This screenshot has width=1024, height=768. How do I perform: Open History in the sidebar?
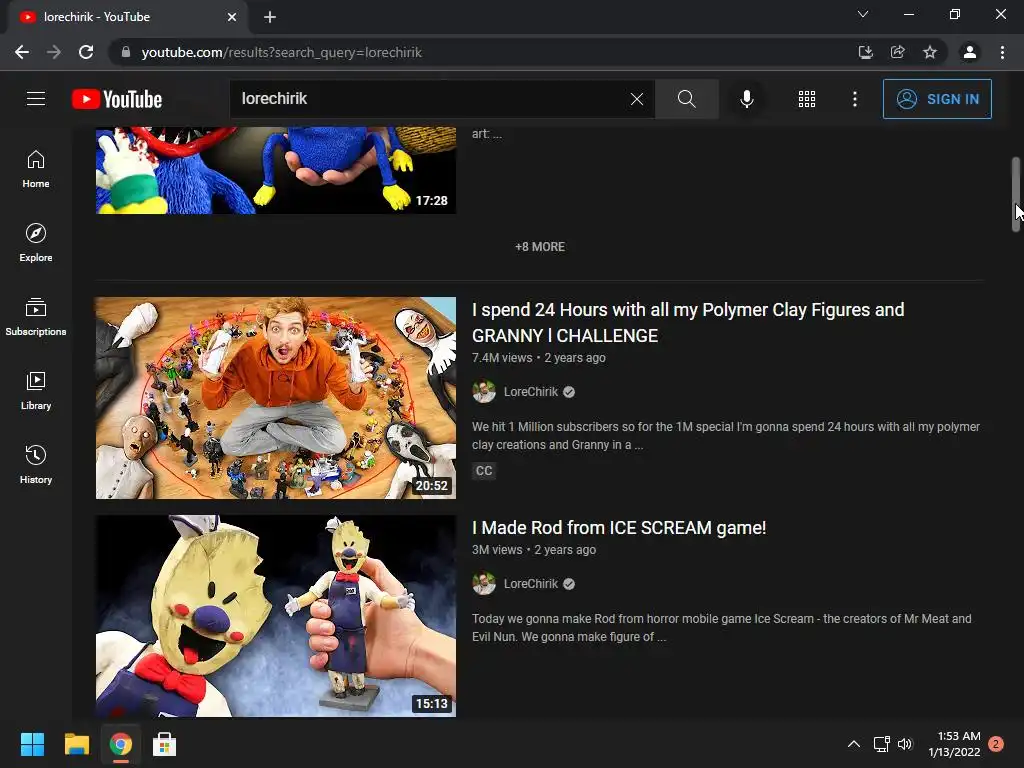click(x=36, y=464)
